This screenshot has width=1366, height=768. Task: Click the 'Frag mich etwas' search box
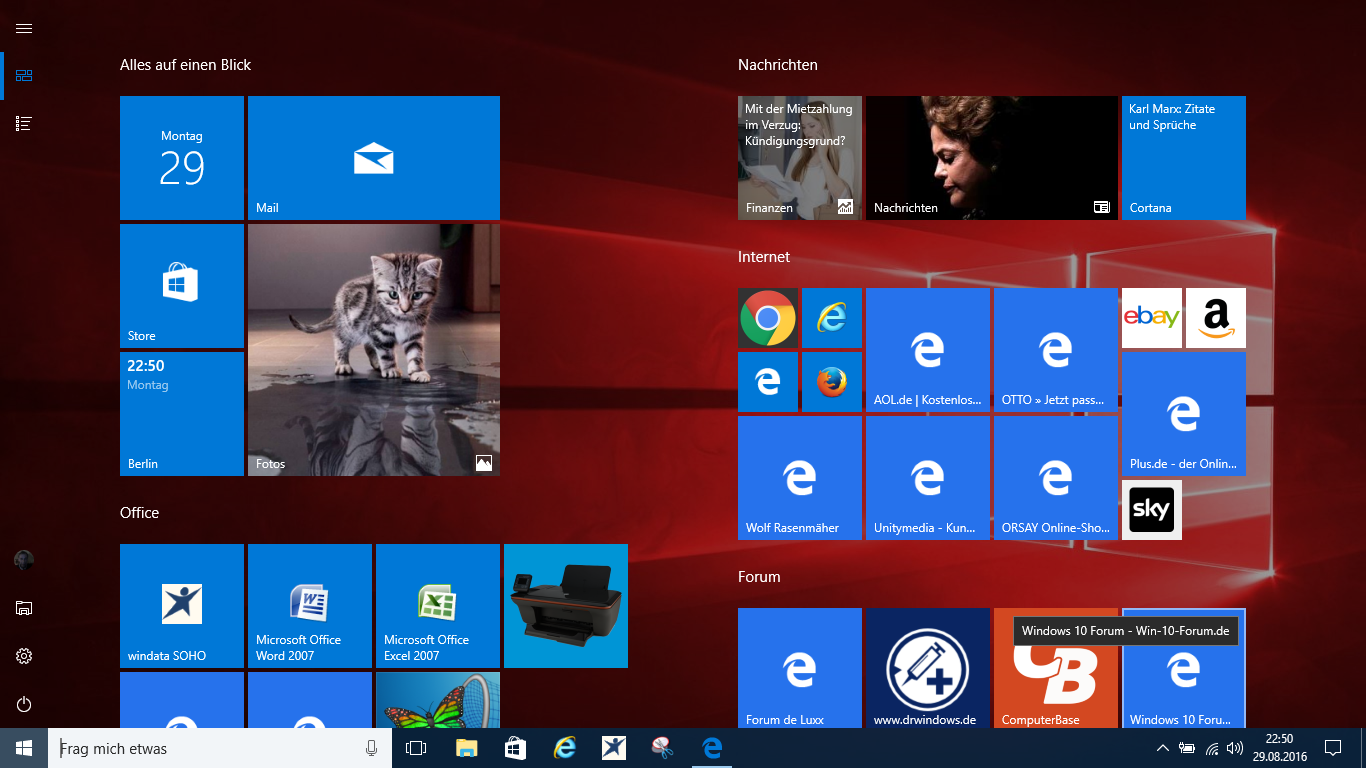pyautogui.click(x=220, y=748)
